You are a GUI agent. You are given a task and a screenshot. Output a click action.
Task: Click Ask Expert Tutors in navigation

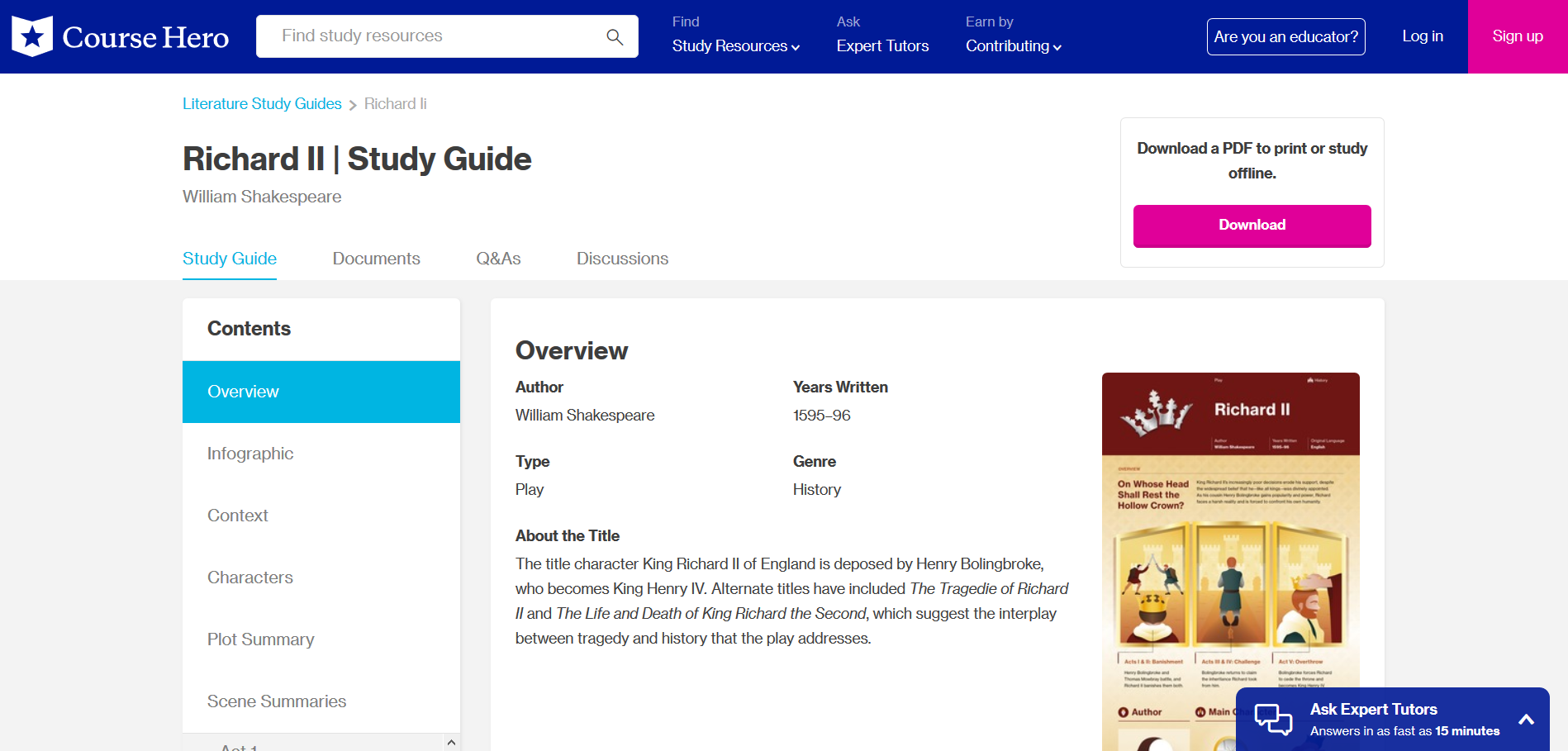(x=882, y=36)
